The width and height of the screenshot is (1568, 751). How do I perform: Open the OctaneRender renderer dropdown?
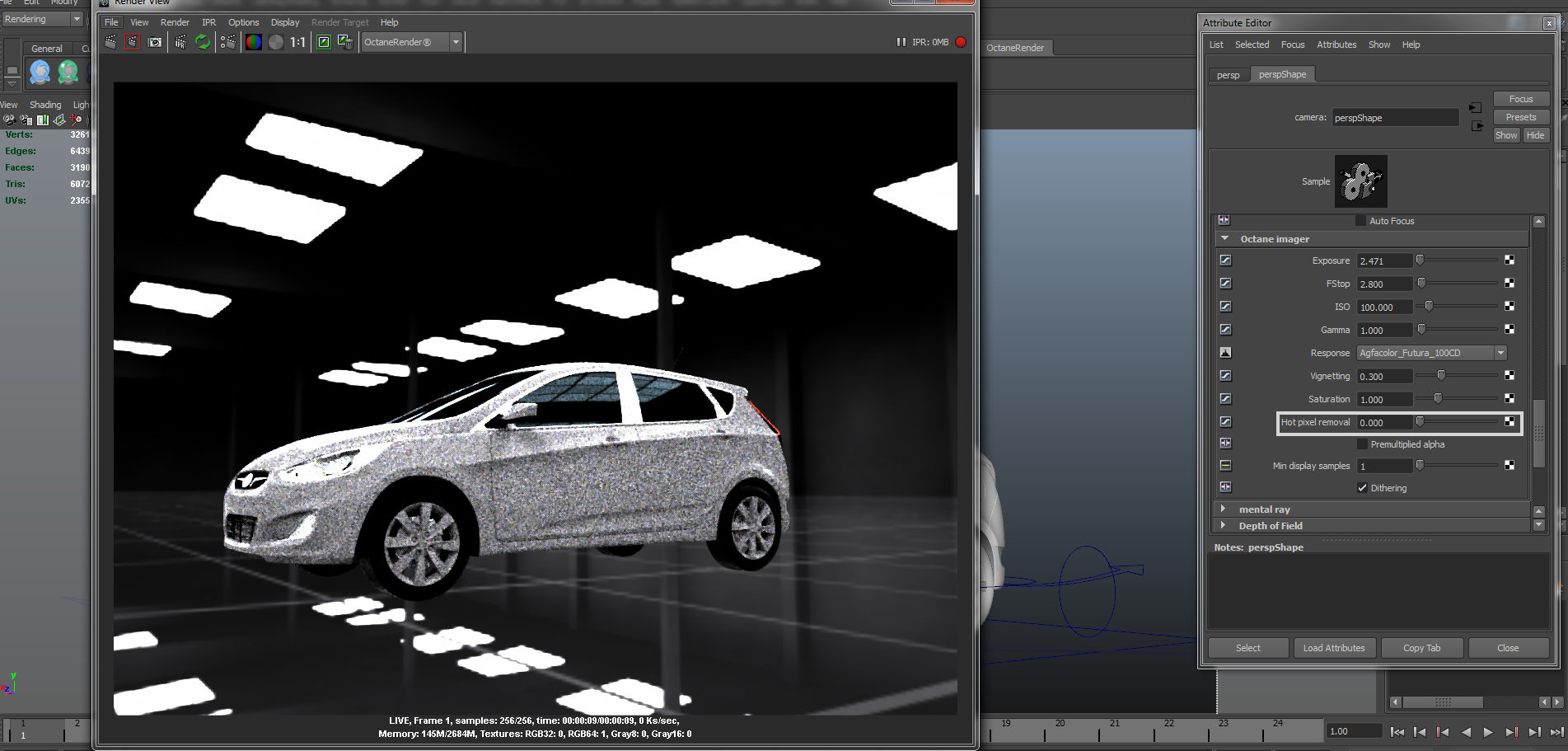pos(411,42)
